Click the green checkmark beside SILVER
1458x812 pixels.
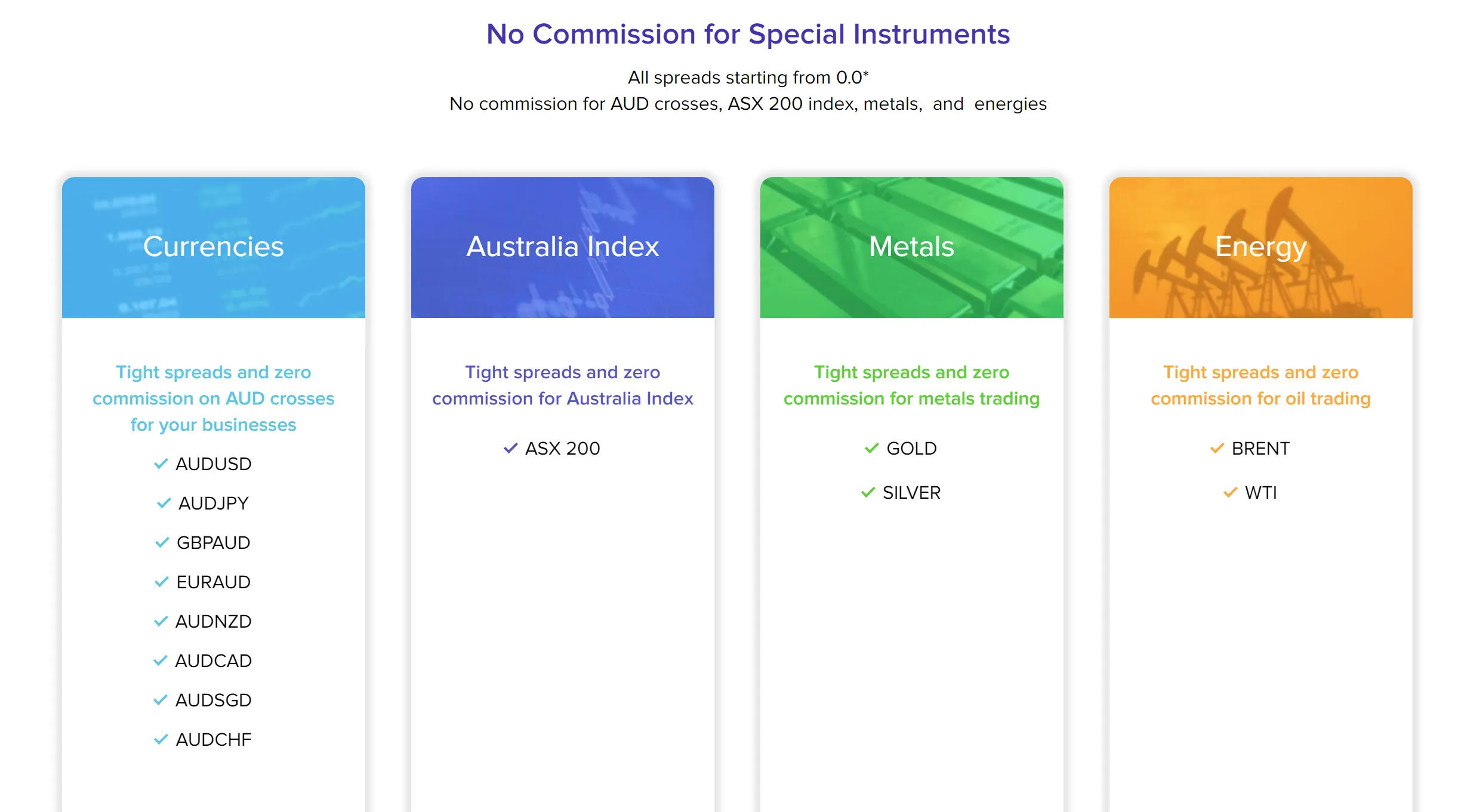(x=868, y=492)
